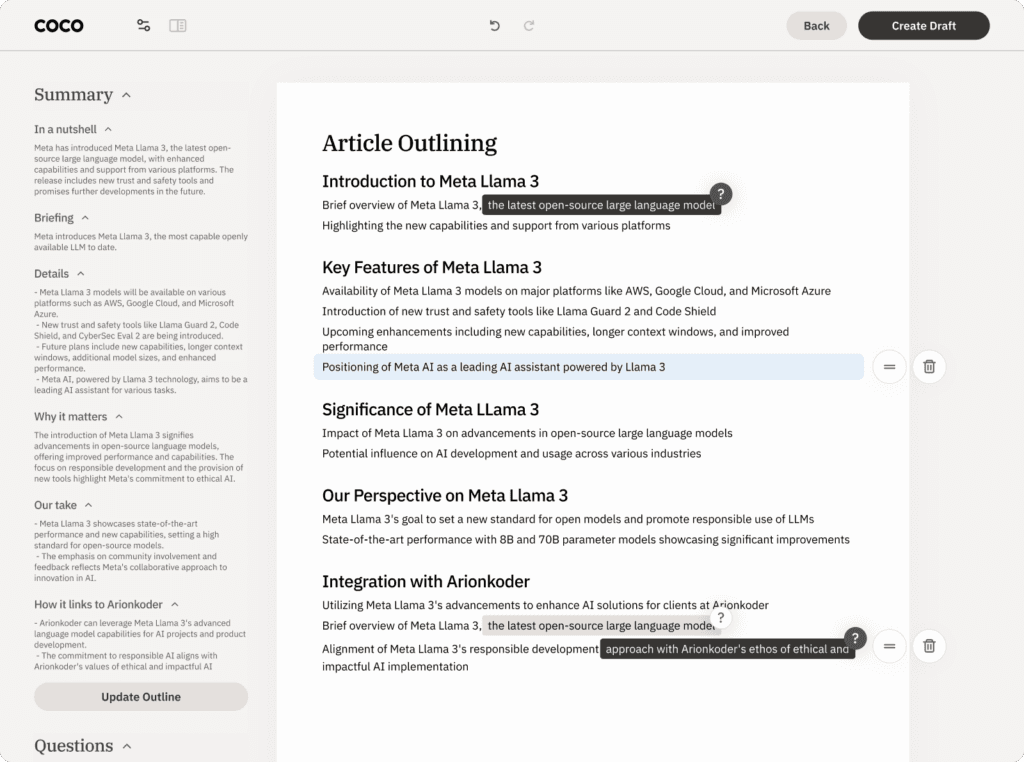Click the Integration with Arionkoder heading

click(x=426, y=581)
